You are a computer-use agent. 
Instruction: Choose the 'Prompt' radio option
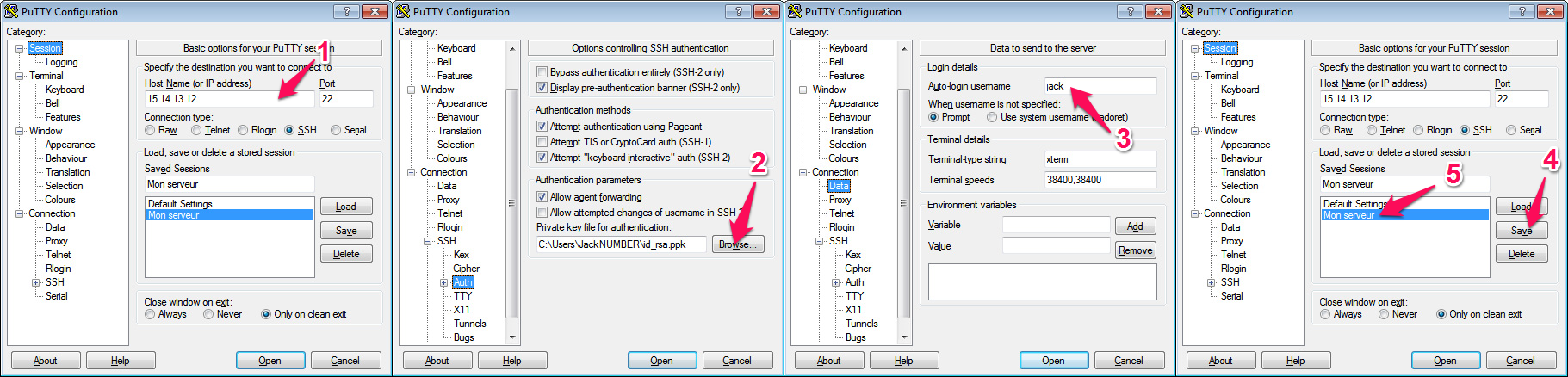coord(933,117)
